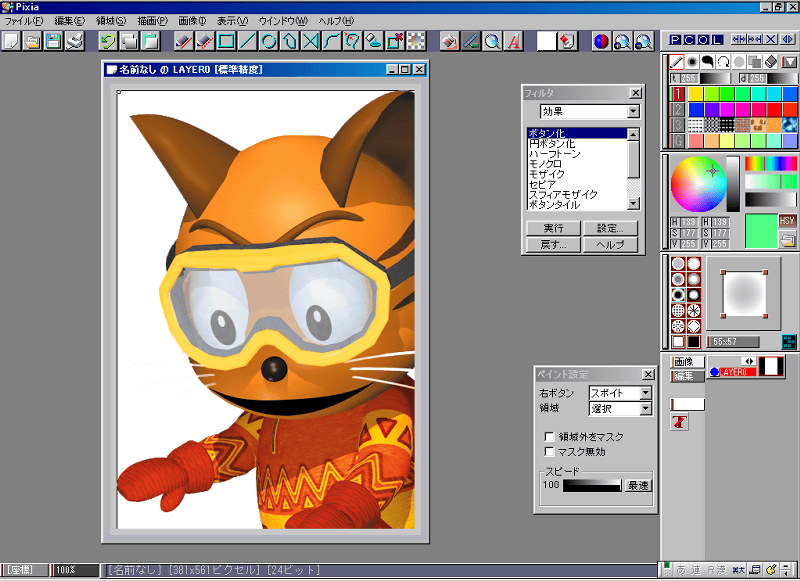Activate palette row 2 selector
Screen dimensions: 800x581
coord(678,109)
